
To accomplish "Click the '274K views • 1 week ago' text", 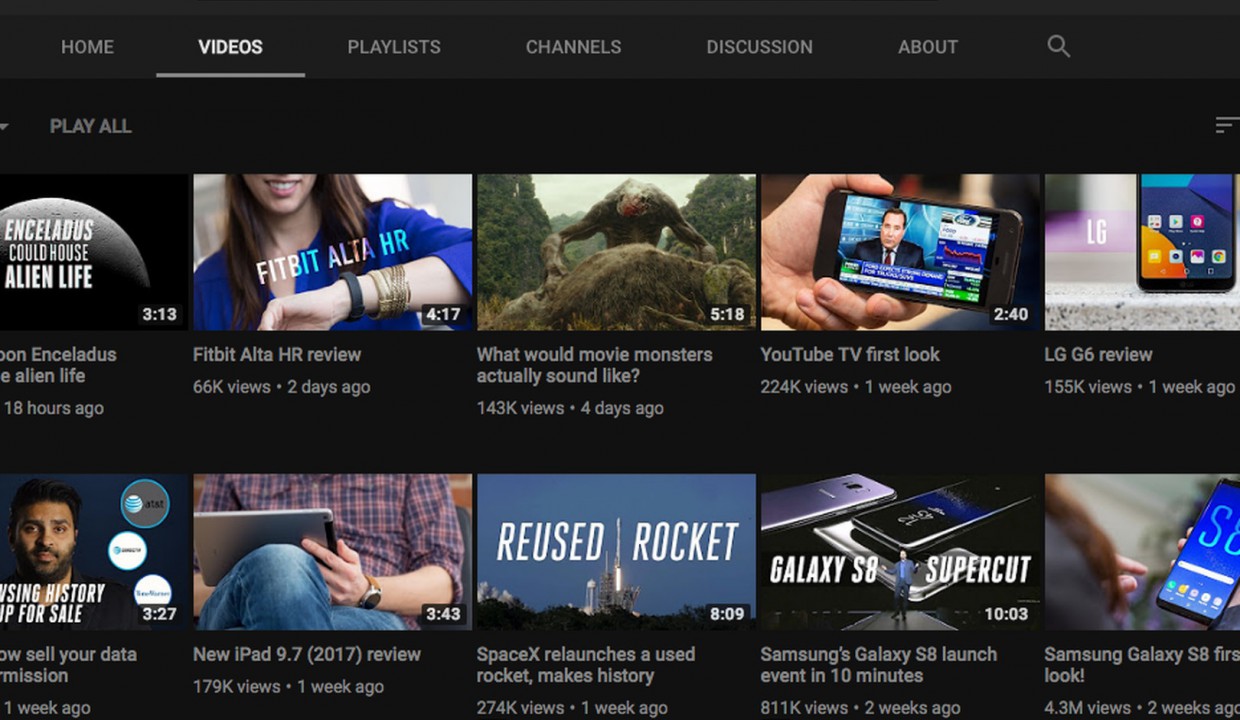I will [x=572, y=708].
